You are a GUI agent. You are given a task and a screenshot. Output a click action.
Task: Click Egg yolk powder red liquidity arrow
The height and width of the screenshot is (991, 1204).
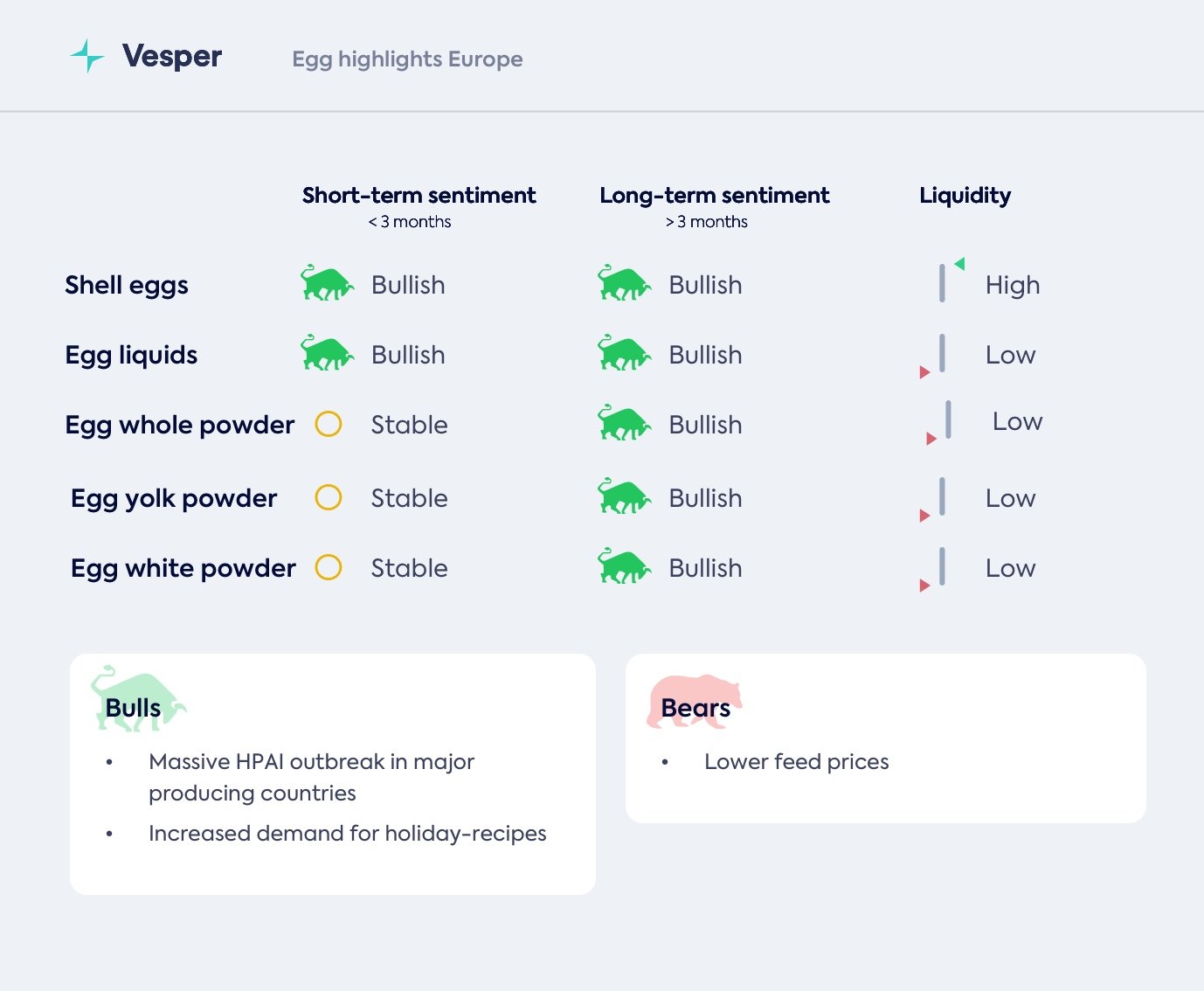[x=924, y=516]
